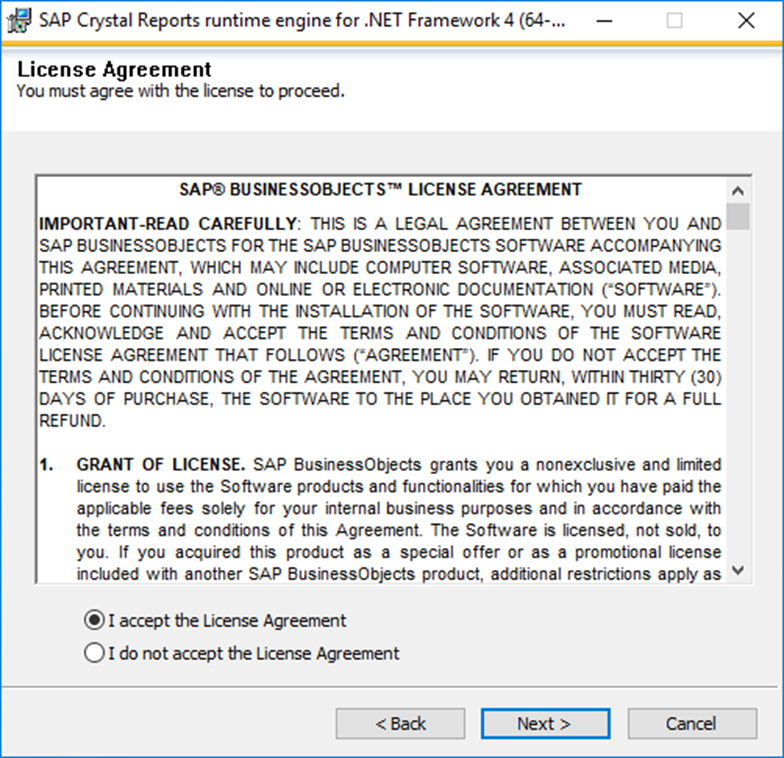Click the license text scrollbar thumb

pos(738,216)
